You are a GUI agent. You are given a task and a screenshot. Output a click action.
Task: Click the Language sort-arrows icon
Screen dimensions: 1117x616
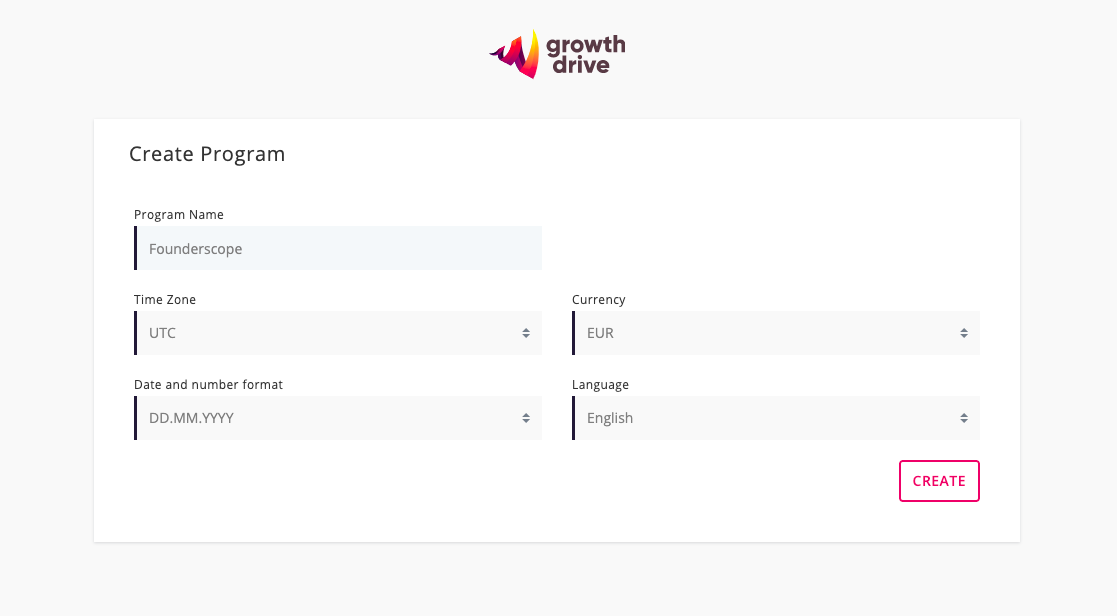point(964,418)
